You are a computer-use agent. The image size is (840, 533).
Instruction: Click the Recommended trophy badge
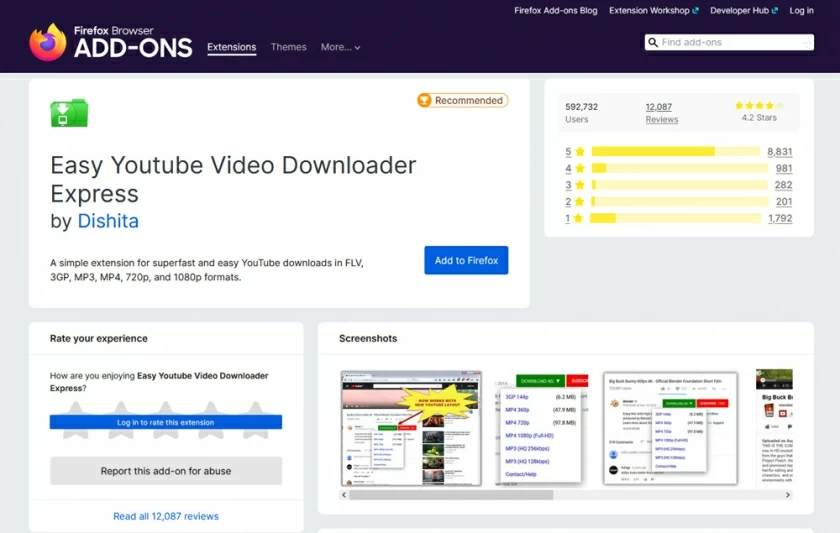coord(463,100)
